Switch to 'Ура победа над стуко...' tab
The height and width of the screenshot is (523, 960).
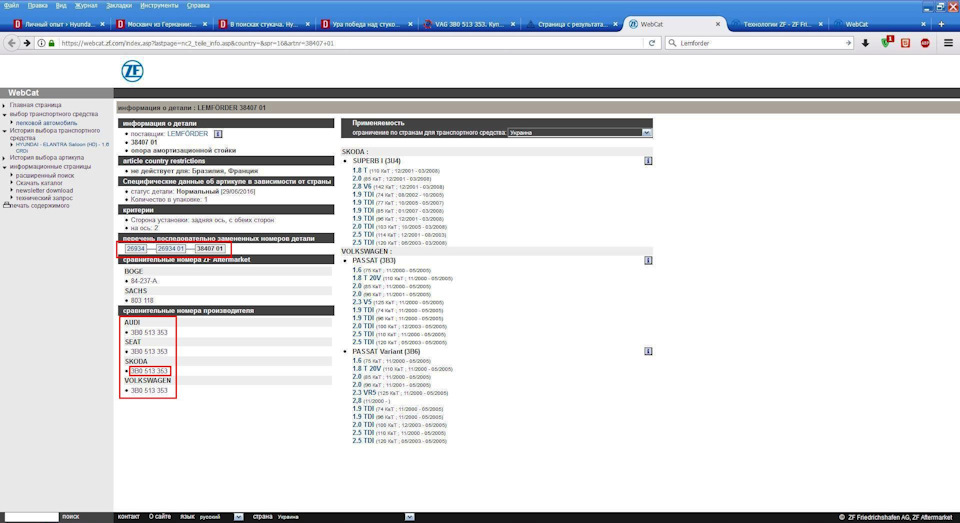(x=366, y=24)
